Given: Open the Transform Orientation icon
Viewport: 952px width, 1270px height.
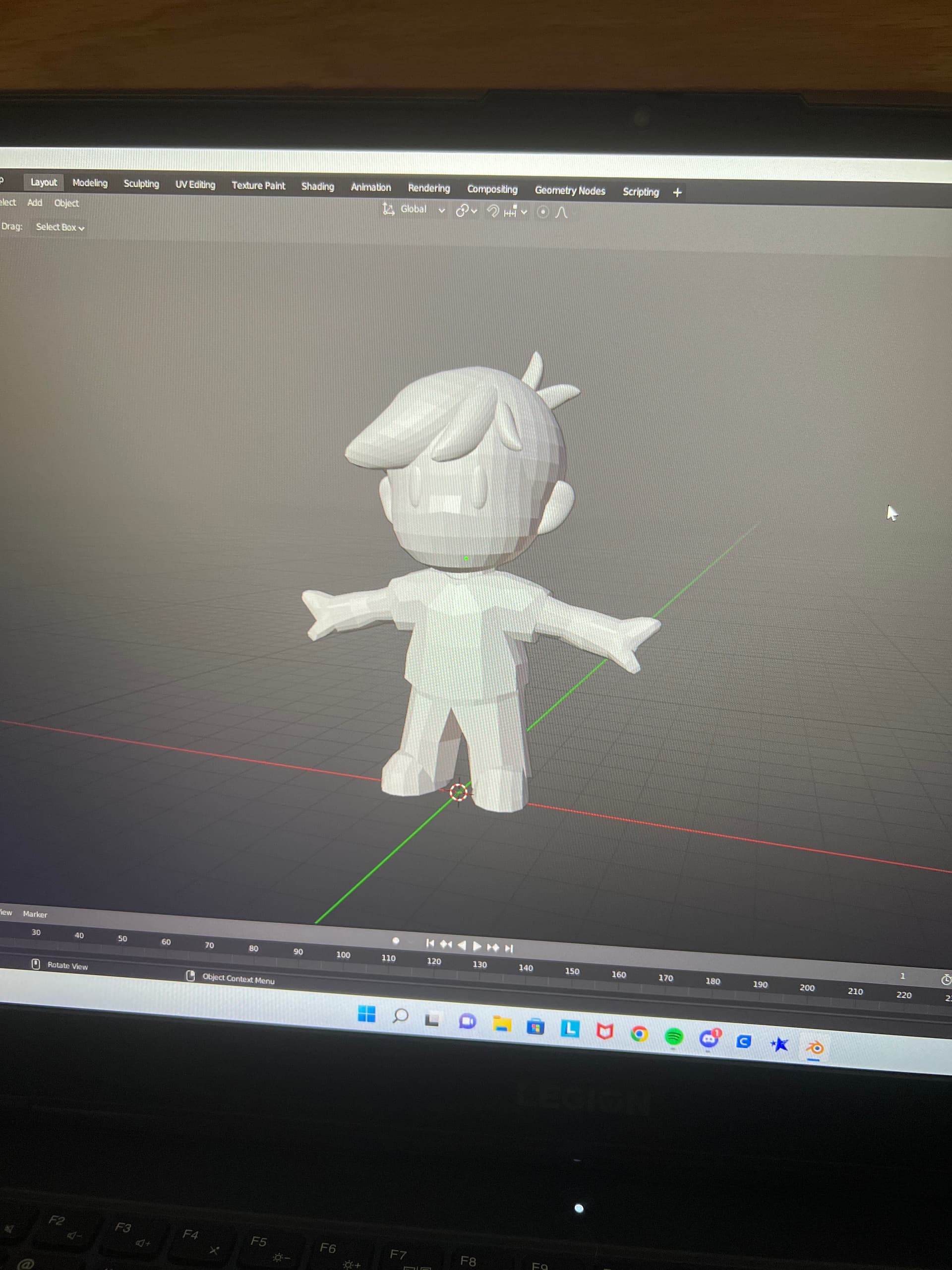Looking at the screenshot, I should coord(389,209).
